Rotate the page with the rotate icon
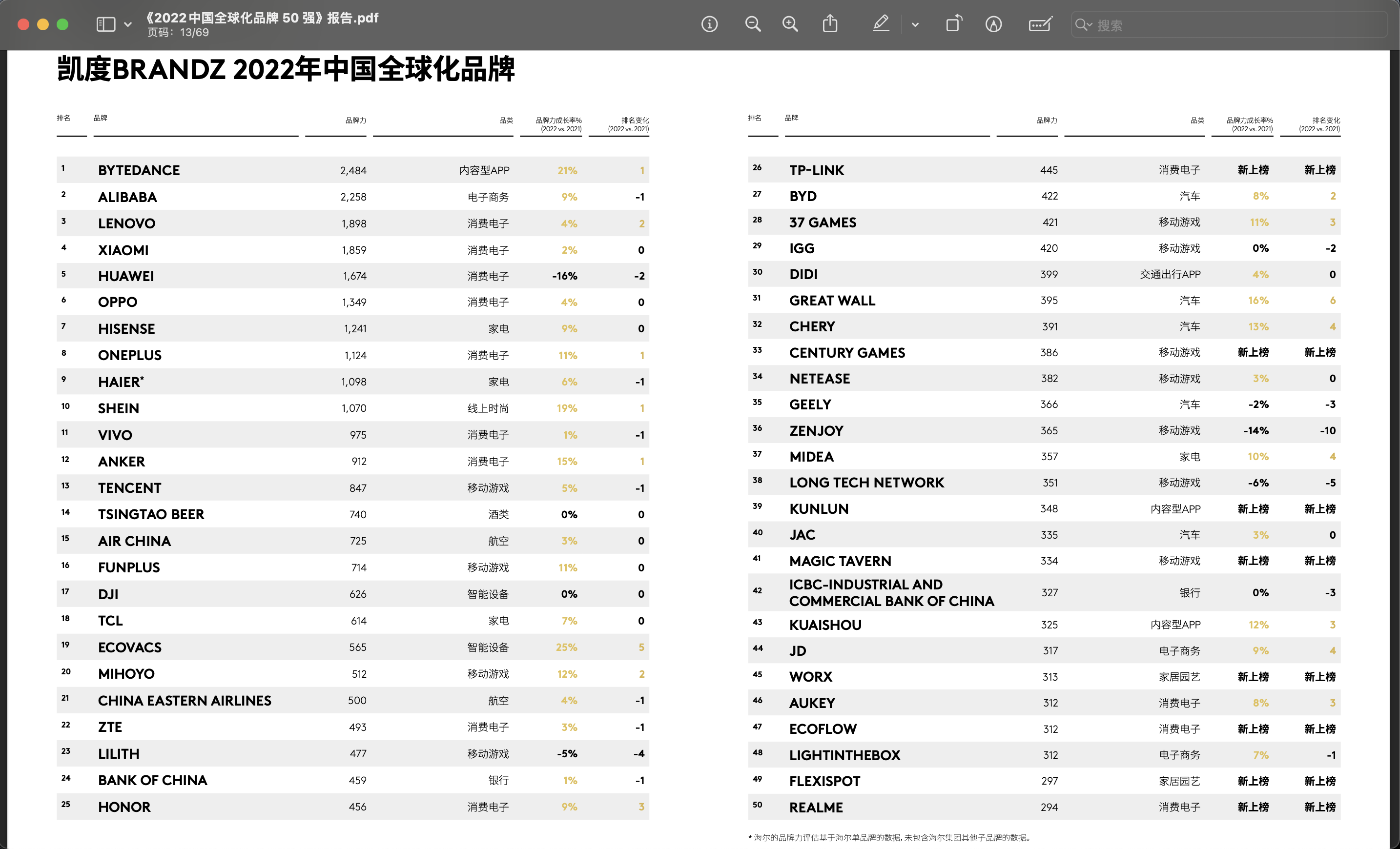 (x=953, y=24)
